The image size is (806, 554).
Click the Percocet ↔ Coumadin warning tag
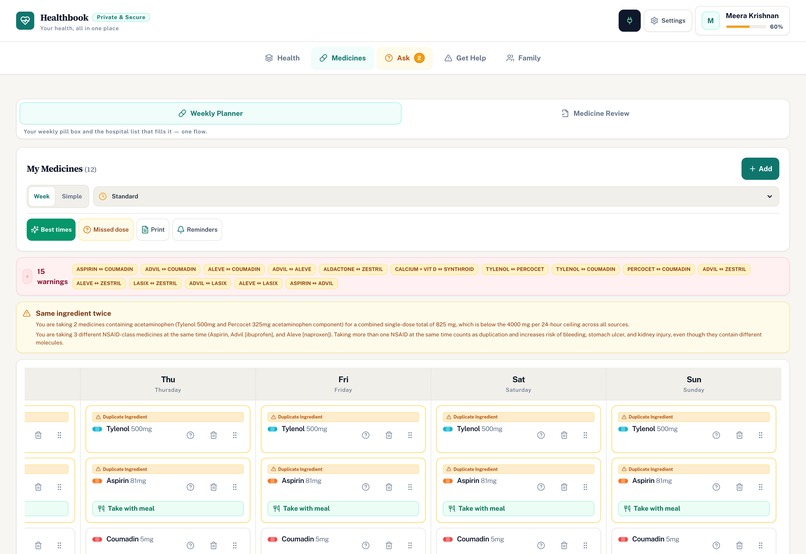click(x=658, y=269)
